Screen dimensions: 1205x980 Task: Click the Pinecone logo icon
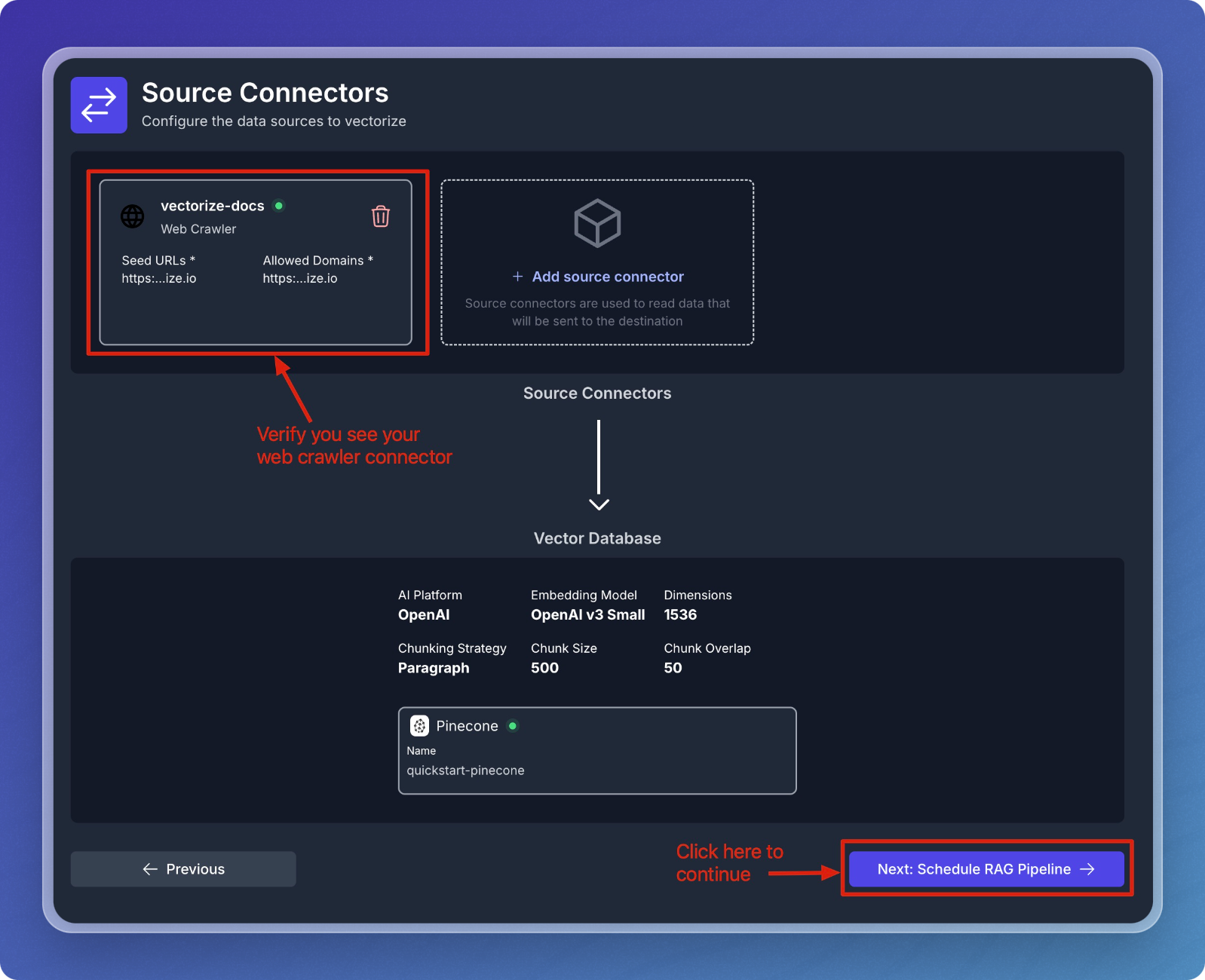[419, 726]
